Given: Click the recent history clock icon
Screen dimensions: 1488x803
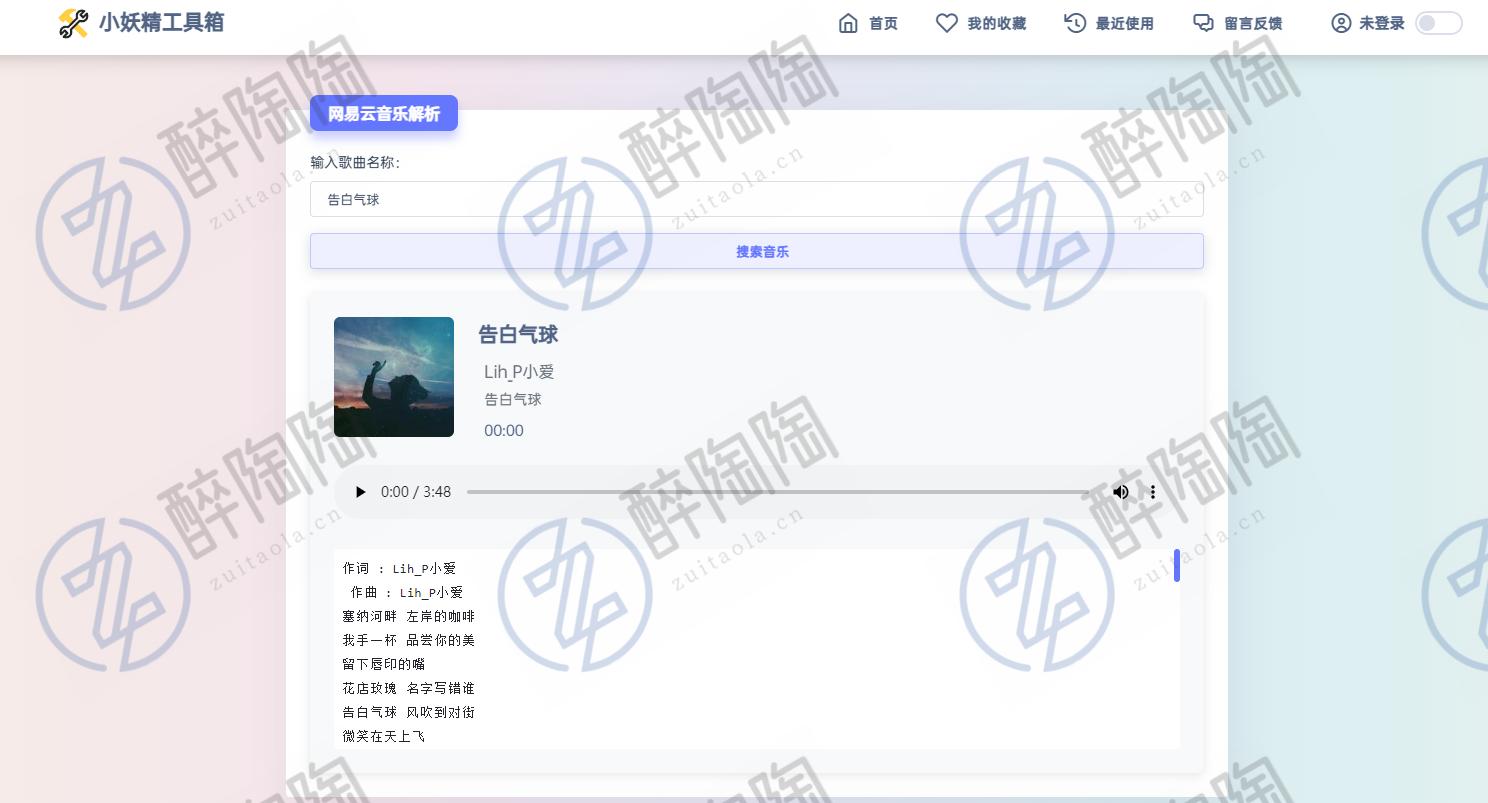Looking at the screenshot, I should [x=1075, y=23].
